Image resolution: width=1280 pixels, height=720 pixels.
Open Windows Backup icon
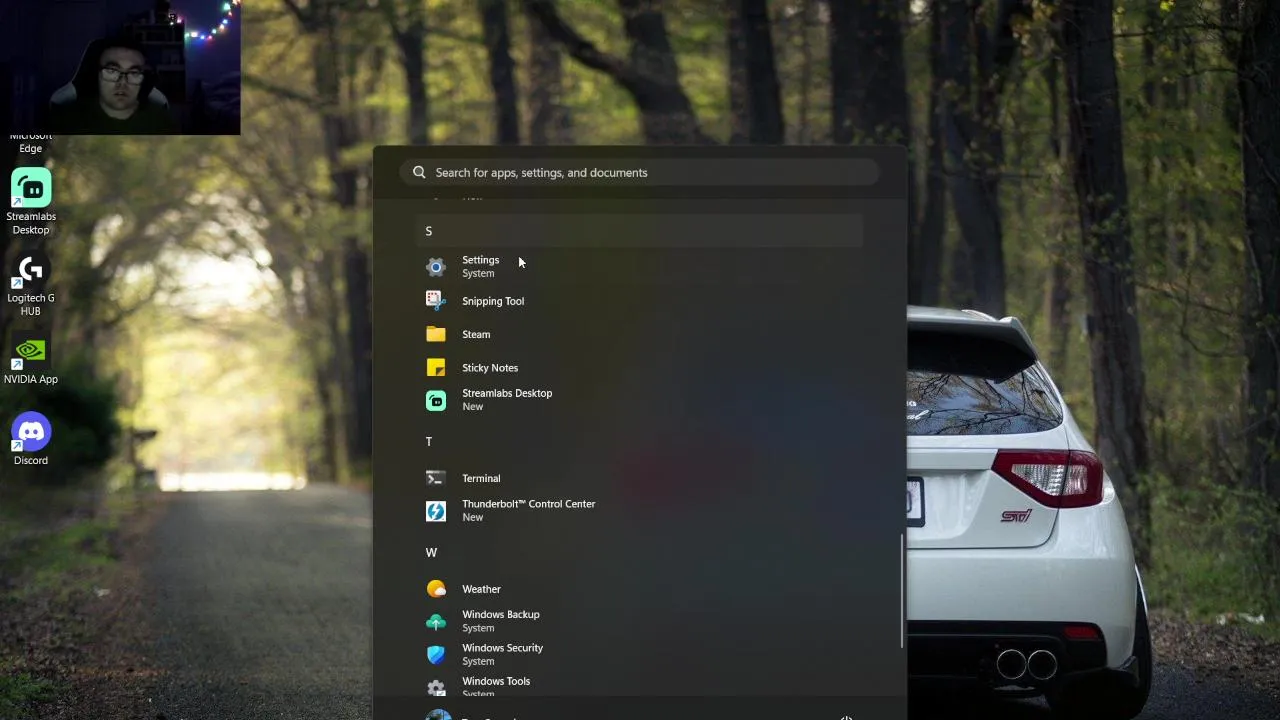pyautogui.click(x=435, y=622)
